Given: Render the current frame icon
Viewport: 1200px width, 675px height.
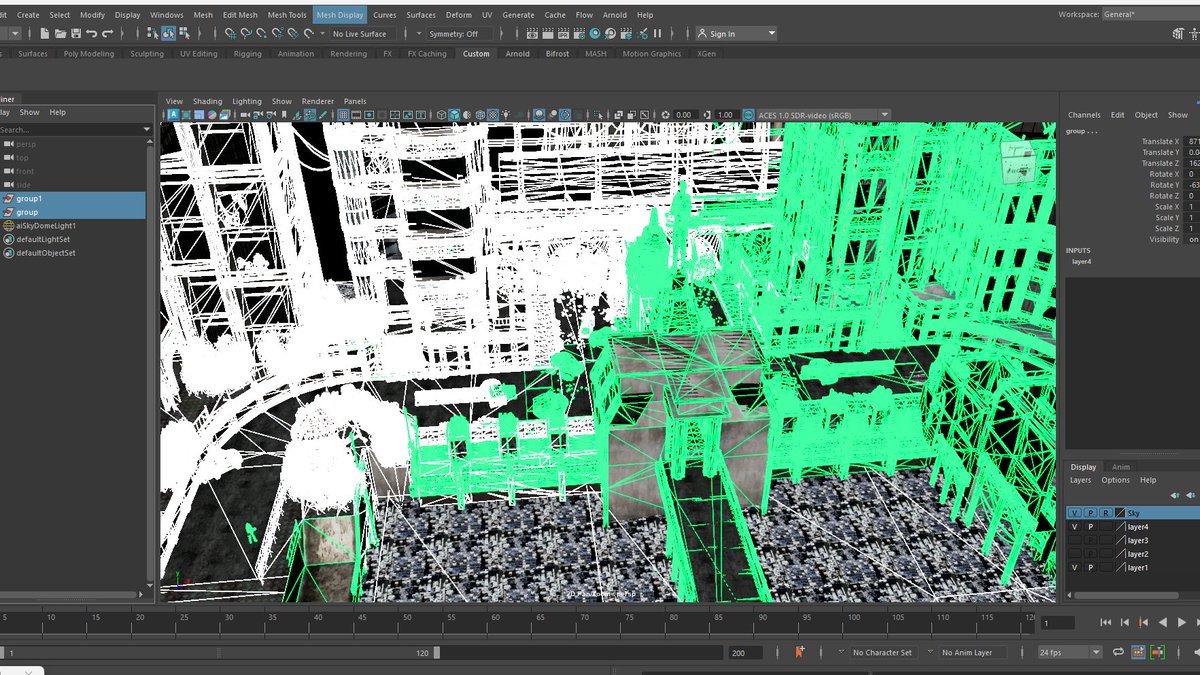Looking at the screenshot, I should 547,33.
